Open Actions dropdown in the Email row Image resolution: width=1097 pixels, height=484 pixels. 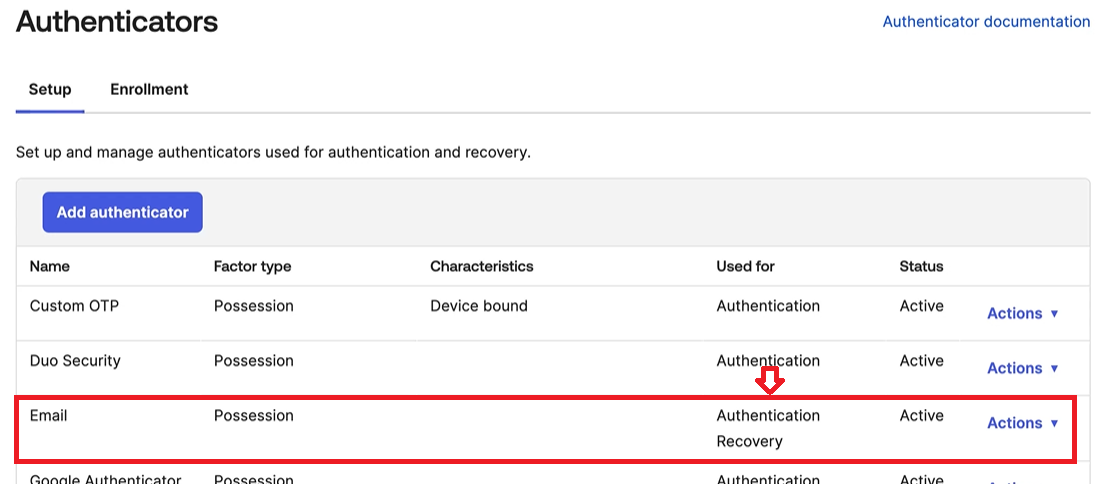click(1022, 423)
